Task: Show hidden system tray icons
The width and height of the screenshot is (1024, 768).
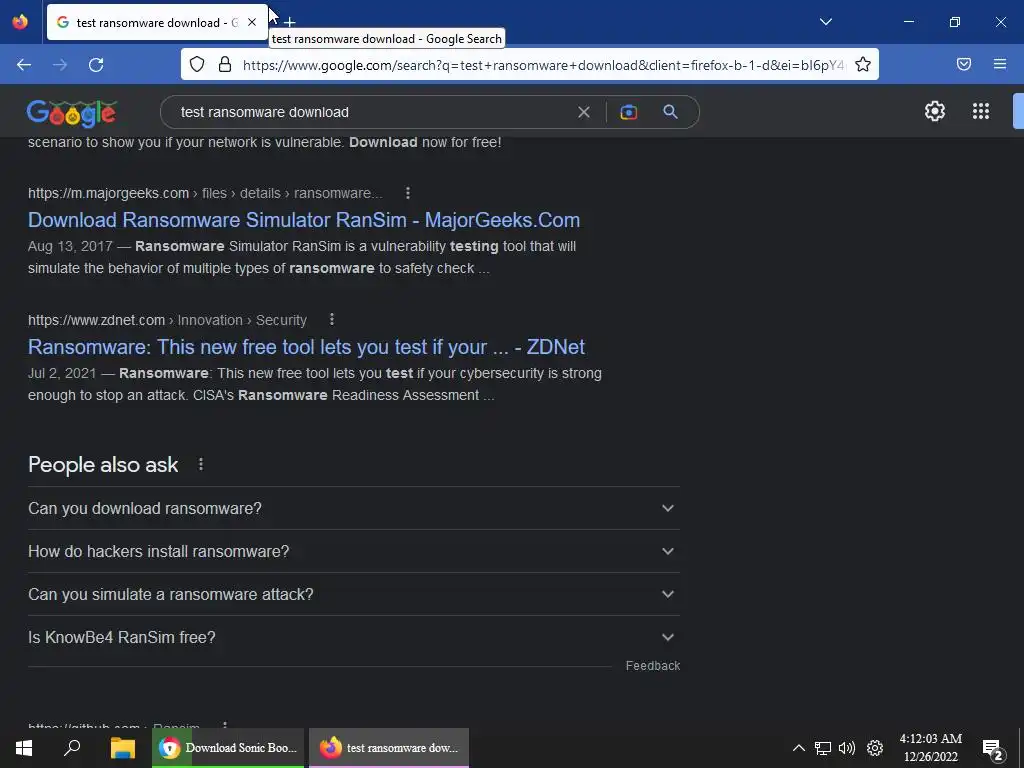Action: point(798,748)
